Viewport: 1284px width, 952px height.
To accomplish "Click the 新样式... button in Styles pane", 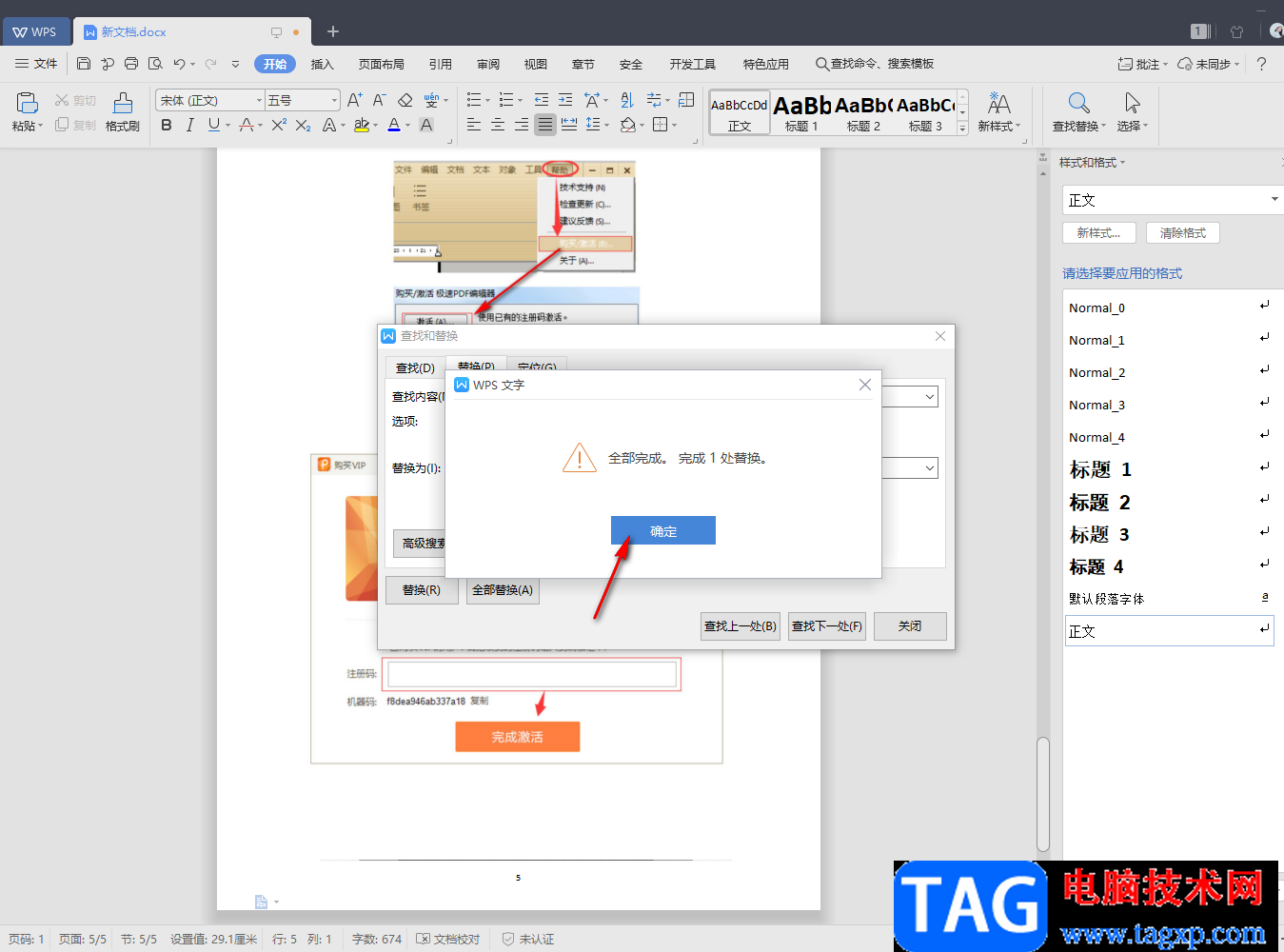I will tap(1098, 233).
